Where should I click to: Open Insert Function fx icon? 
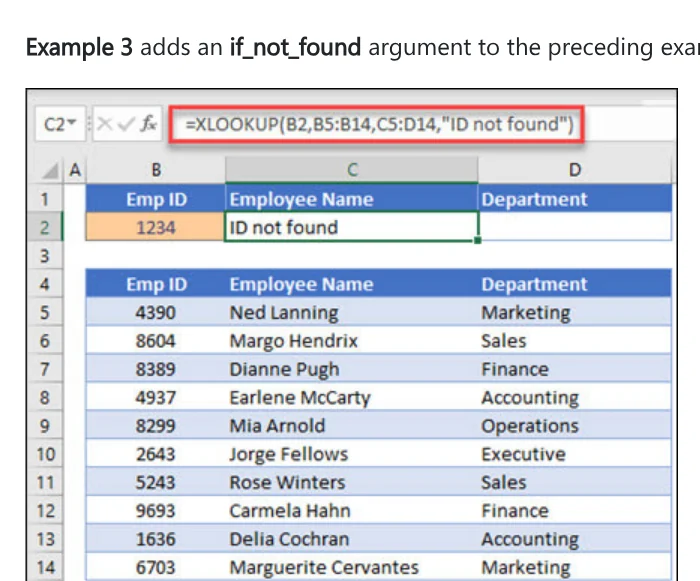click(148, 123)
